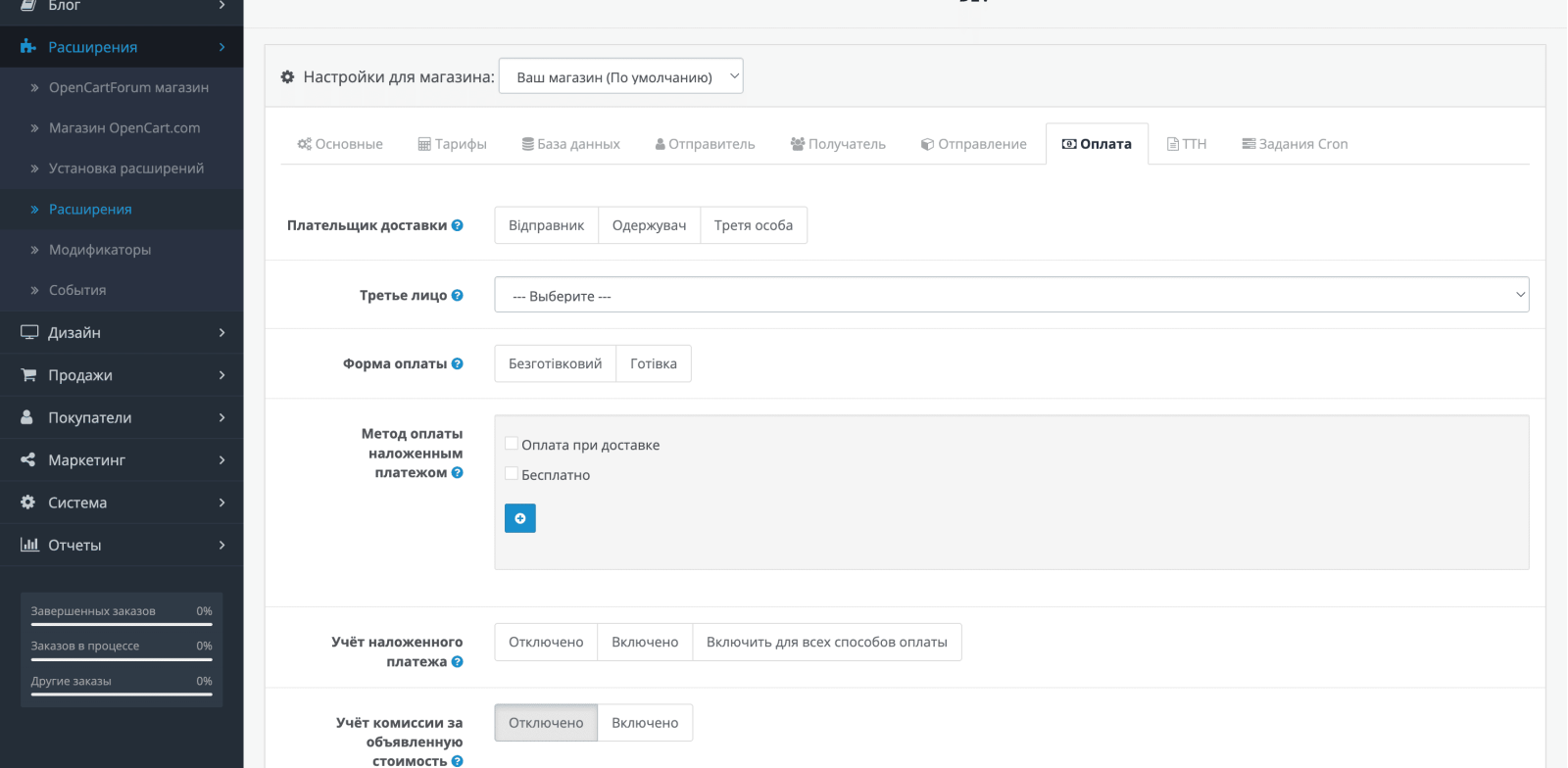Click the database icon on База данных tab

[x=528, y=144]
